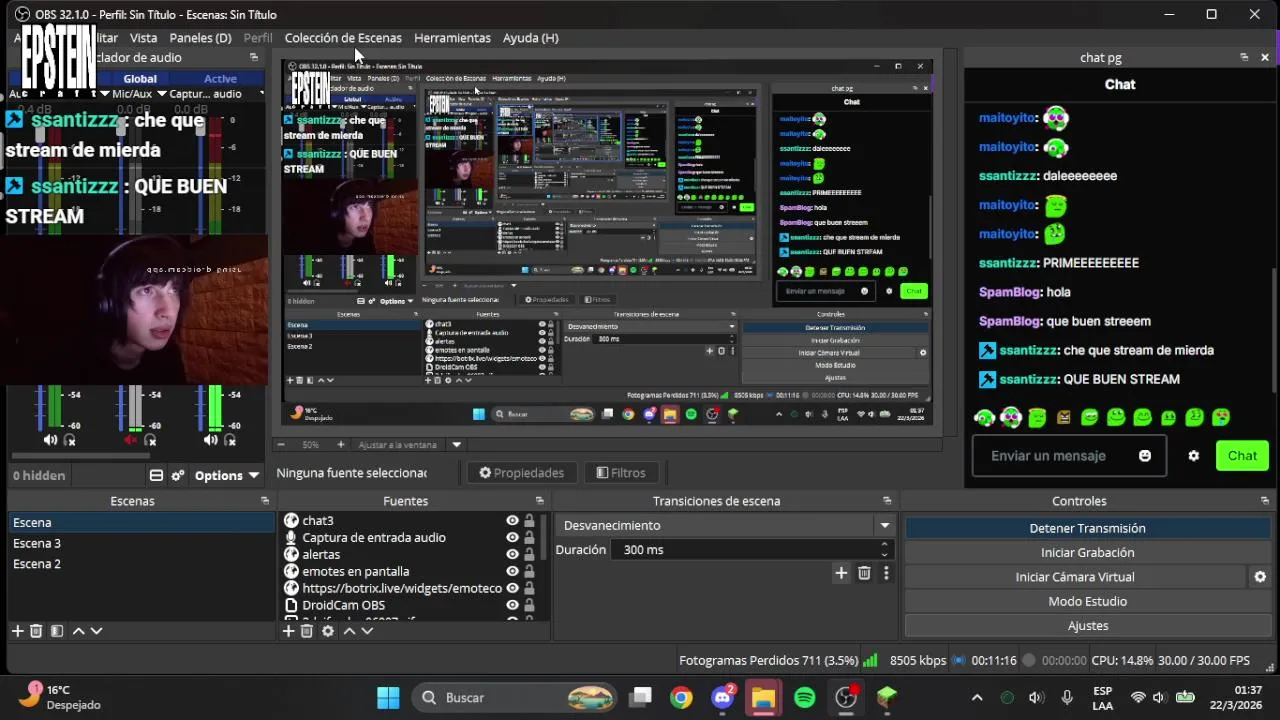Toggle visibility of emotes en pantalla source
1280x720 pixels.
point(512,572)
